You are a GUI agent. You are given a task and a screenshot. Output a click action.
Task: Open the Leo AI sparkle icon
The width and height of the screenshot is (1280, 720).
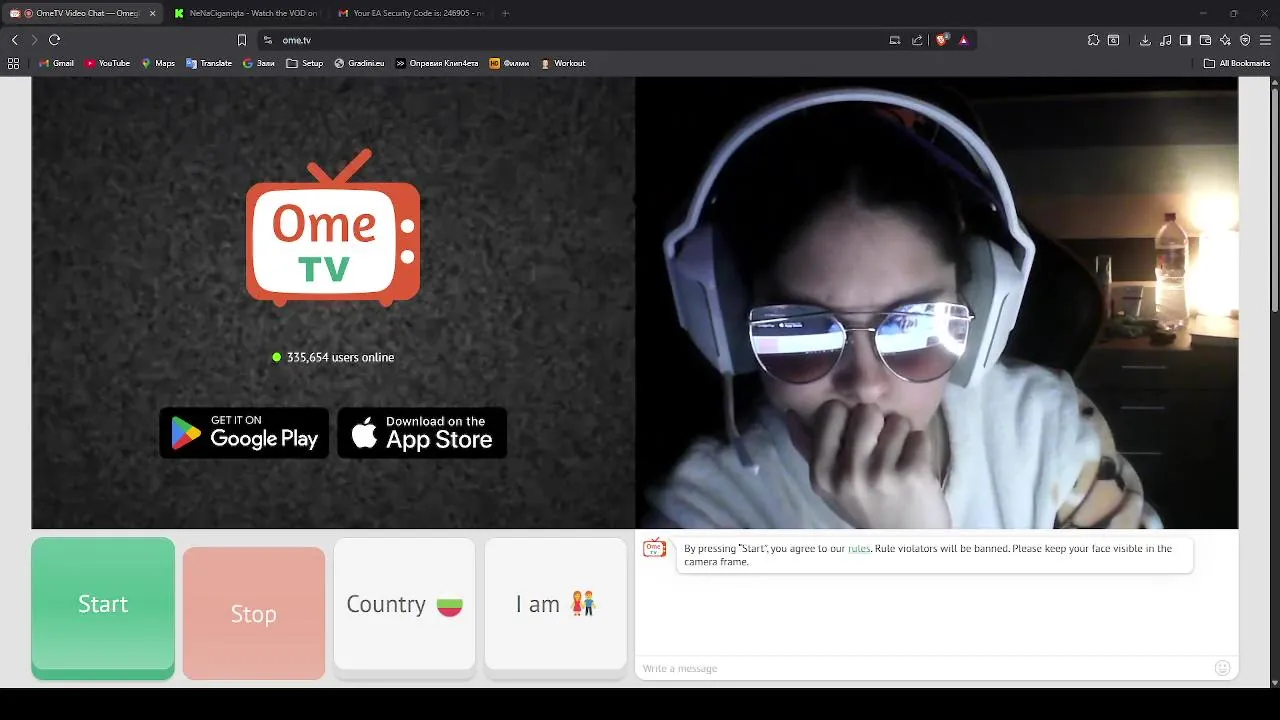tap(1225, 40)
